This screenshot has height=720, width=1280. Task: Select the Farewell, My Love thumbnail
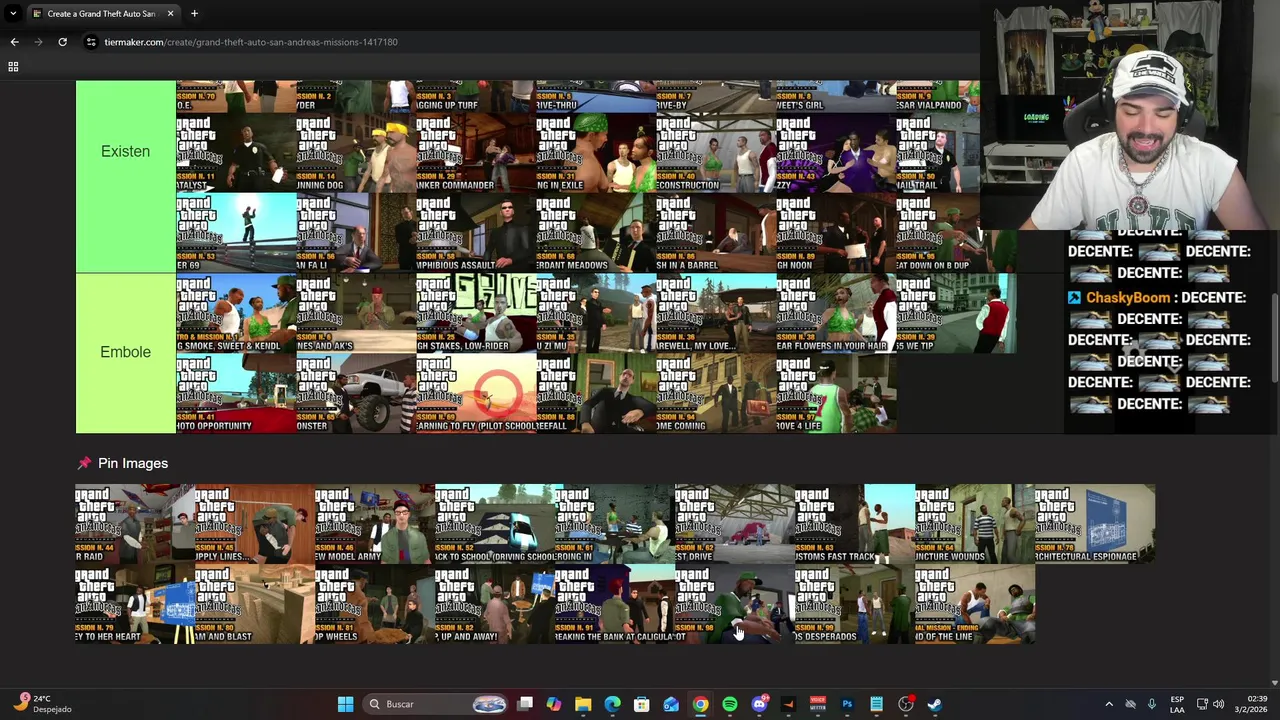tap(715, 313)
